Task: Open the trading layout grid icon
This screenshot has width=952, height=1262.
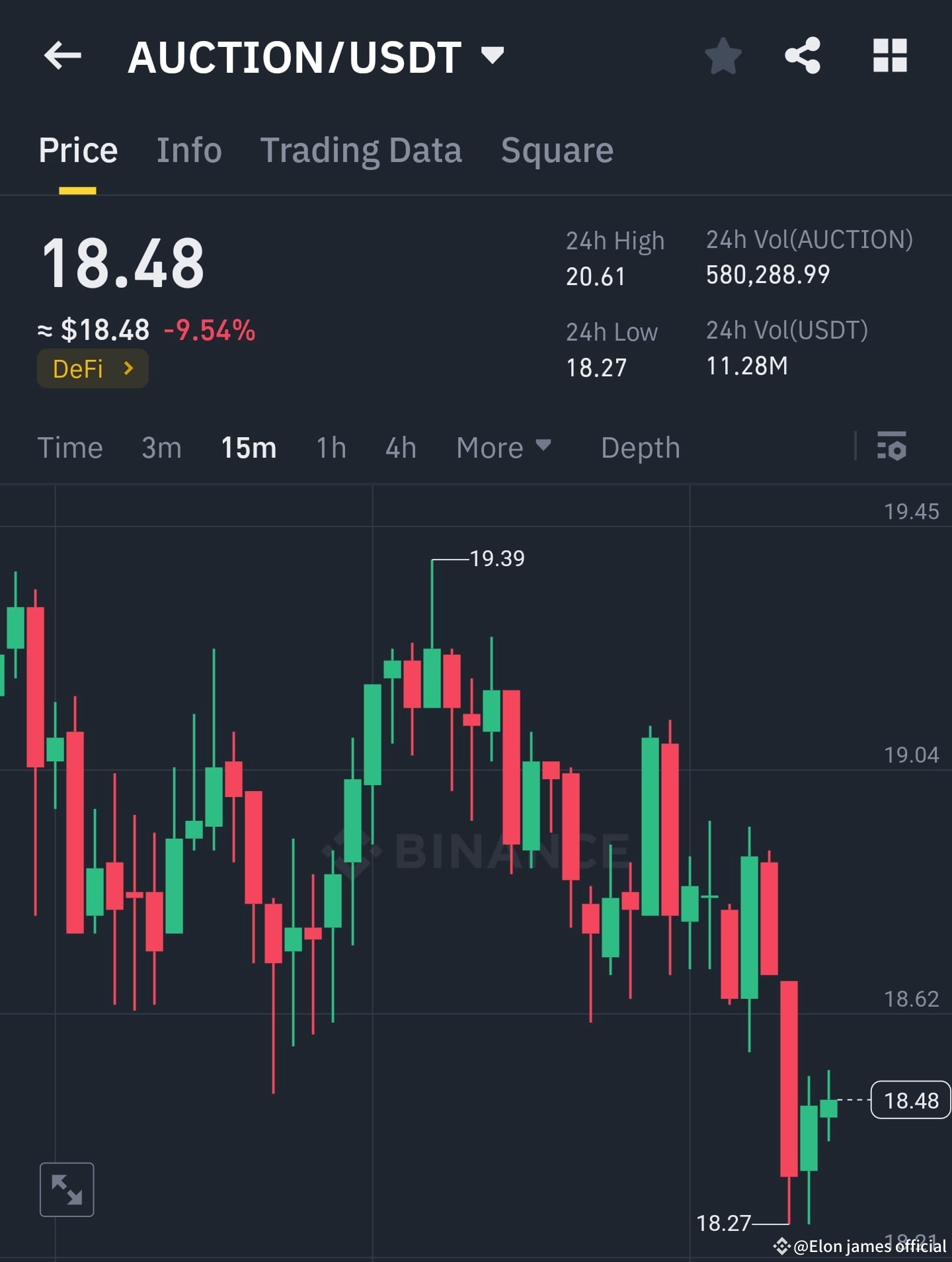Action: tap(889, 56)
